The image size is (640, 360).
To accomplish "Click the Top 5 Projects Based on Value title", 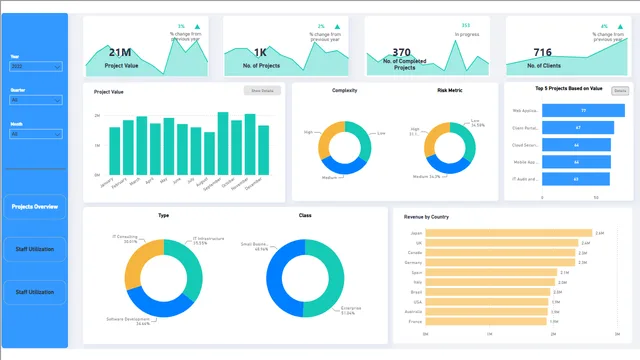I will tap(569, 89).
